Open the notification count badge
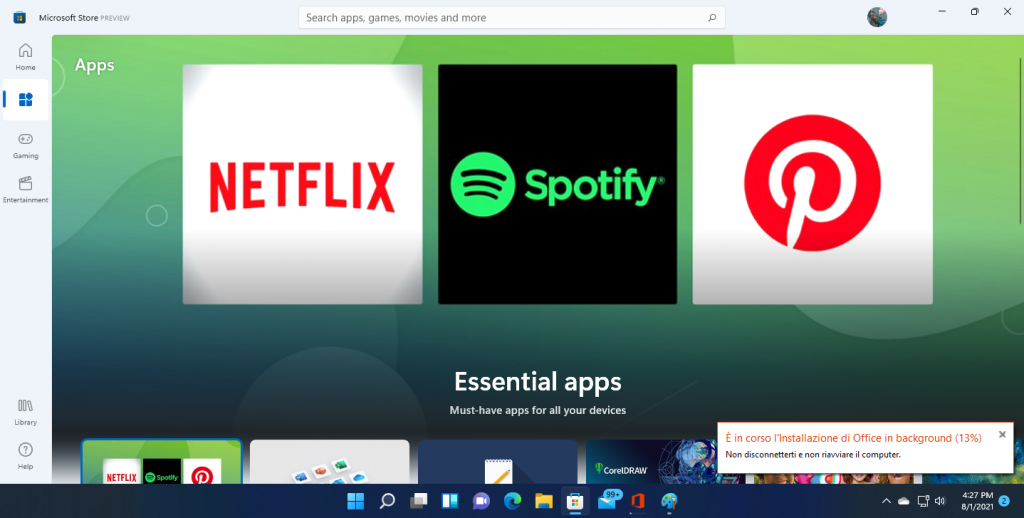This screenshot has height=518, width=1024. tap(1004, 501)
